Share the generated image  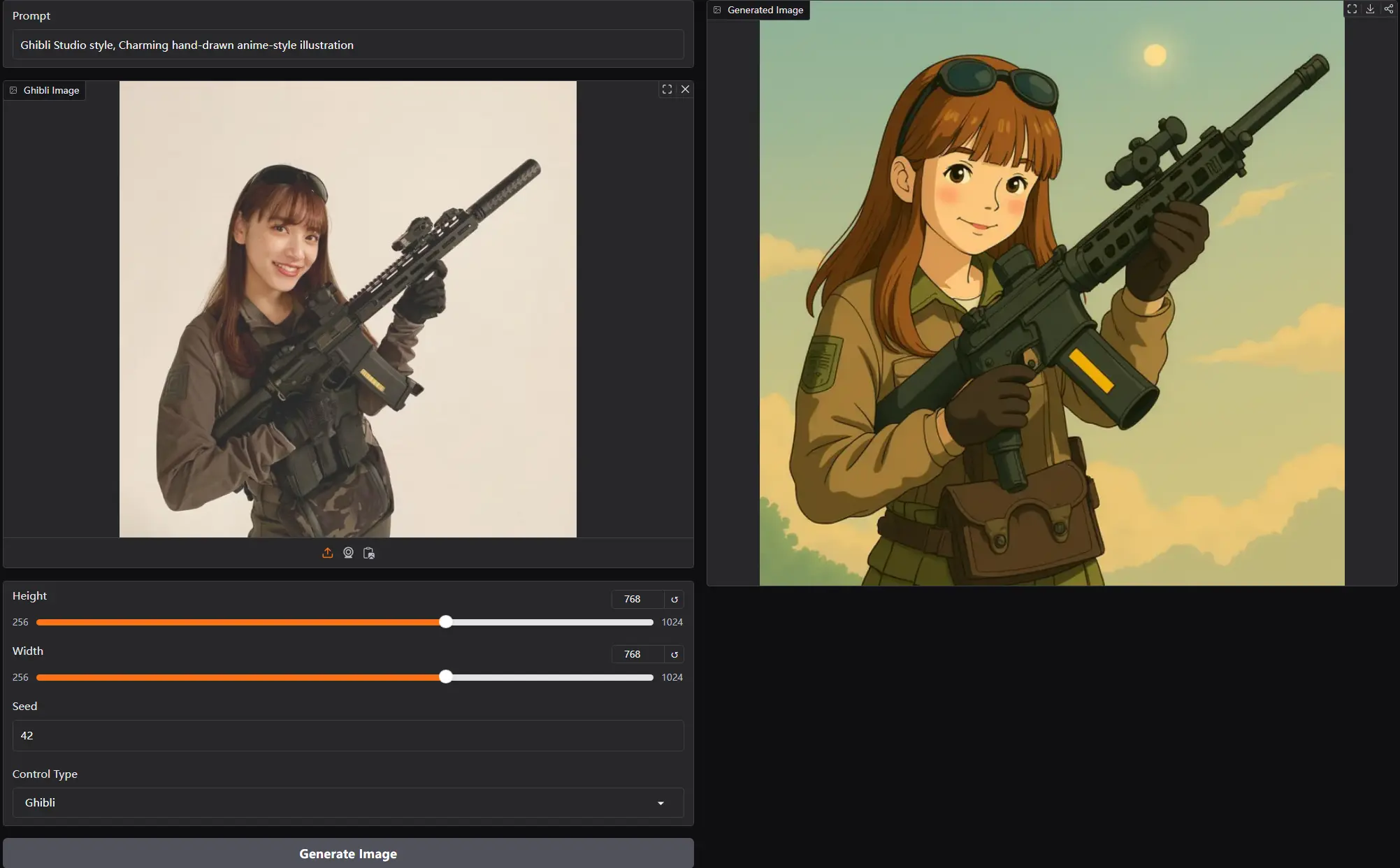1388,9
